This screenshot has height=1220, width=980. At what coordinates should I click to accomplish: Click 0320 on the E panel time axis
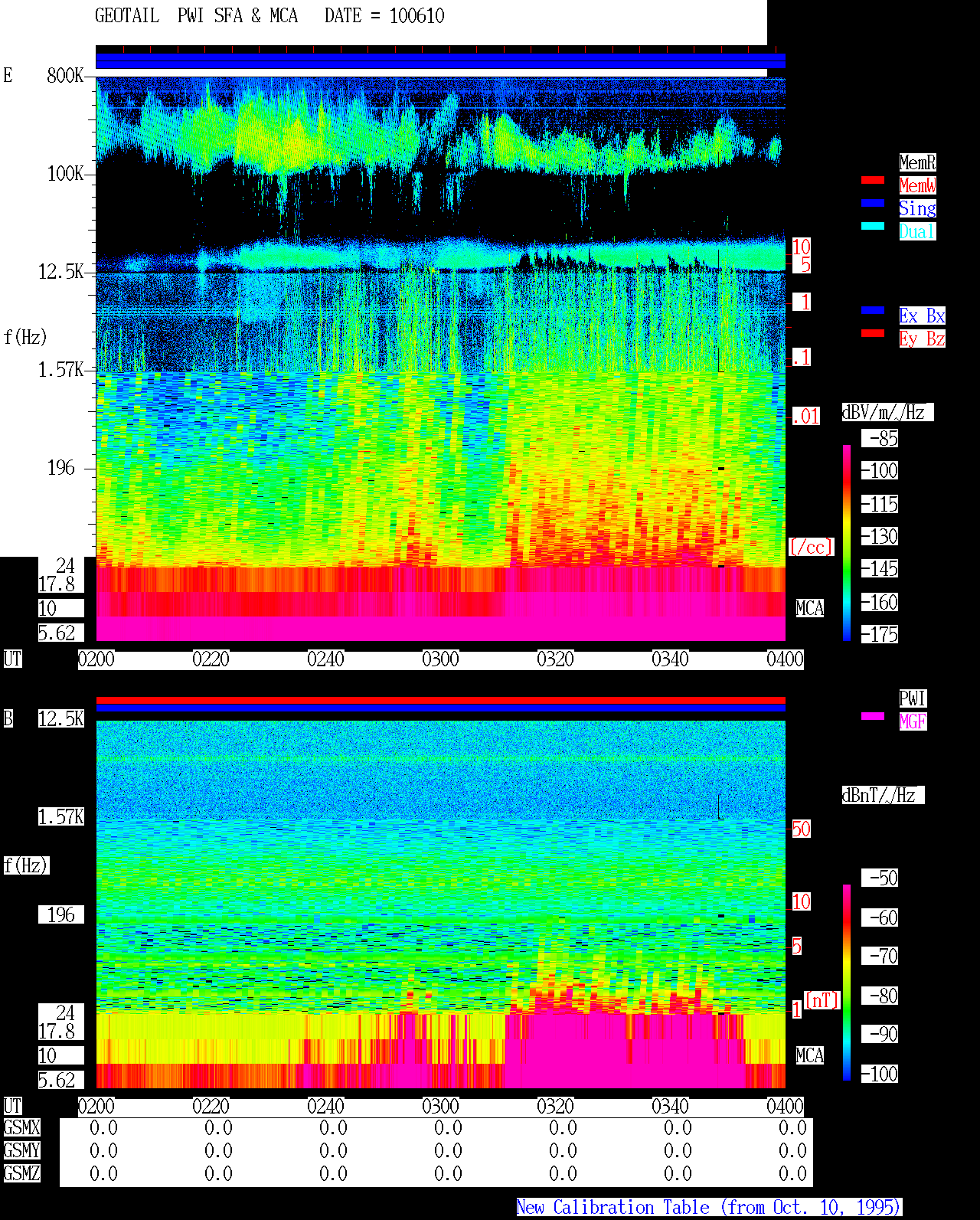(x=556, y=659)
